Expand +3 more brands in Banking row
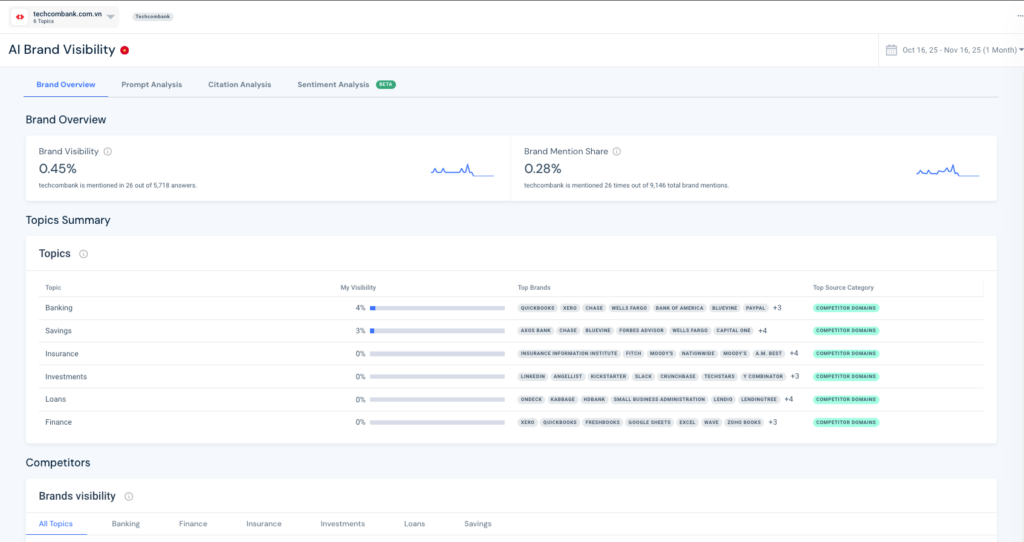Viewport: 1024px width, 542px height. (x=777, y=308)
